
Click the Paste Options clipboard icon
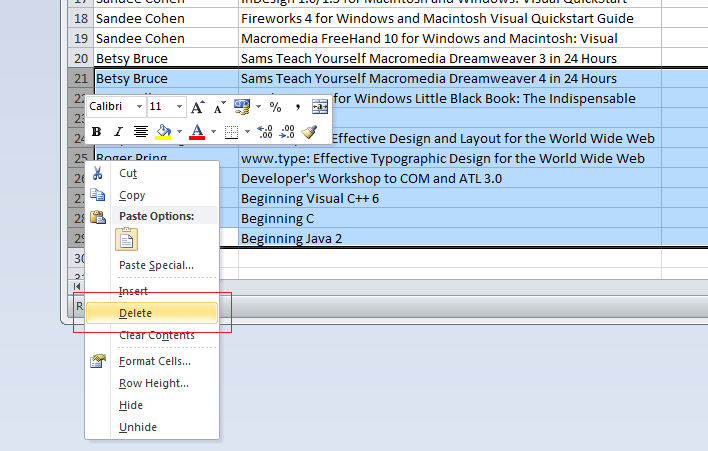pos(98,217)
